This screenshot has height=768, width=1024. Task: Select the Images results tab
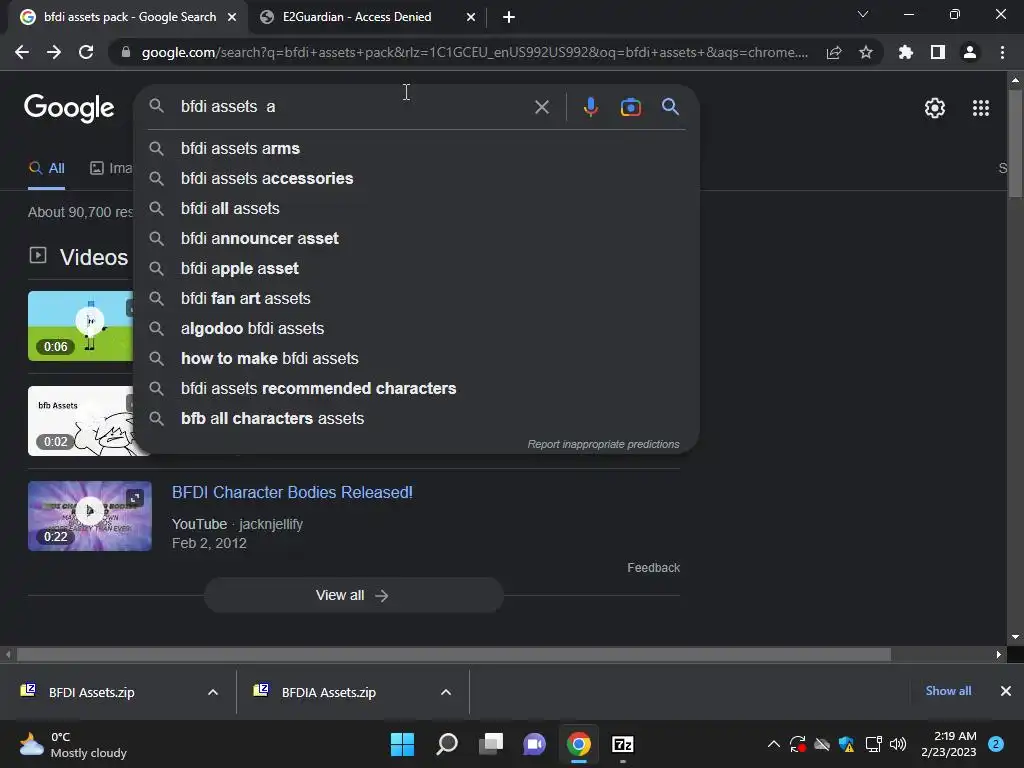coord(111,168)
